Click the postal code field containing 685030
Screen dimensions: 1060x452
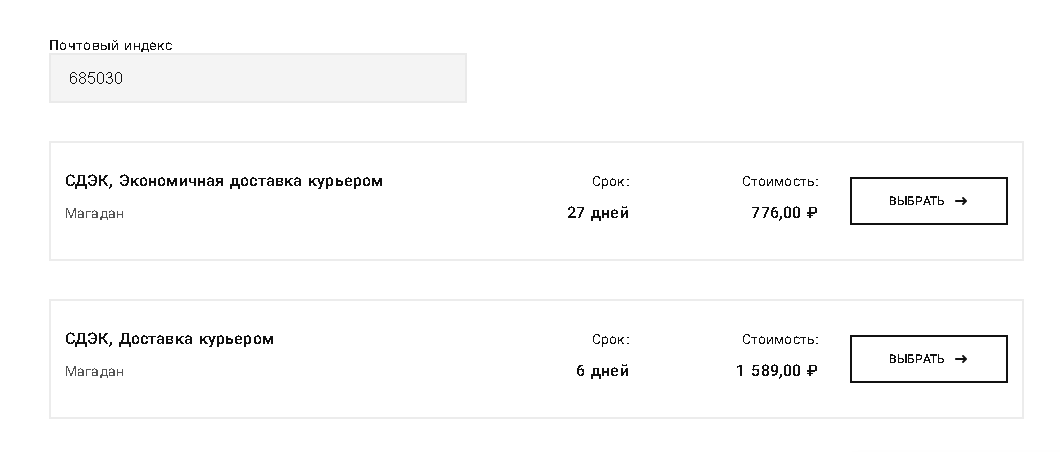tap(257, 78)
